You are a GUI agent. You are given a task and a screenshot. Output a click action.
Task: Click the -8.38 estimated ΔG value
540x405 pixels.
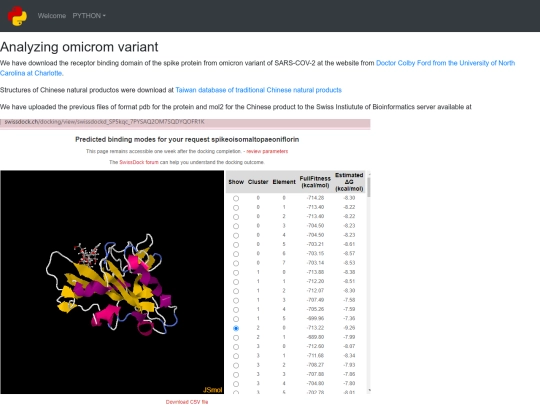tap(349, 272)
